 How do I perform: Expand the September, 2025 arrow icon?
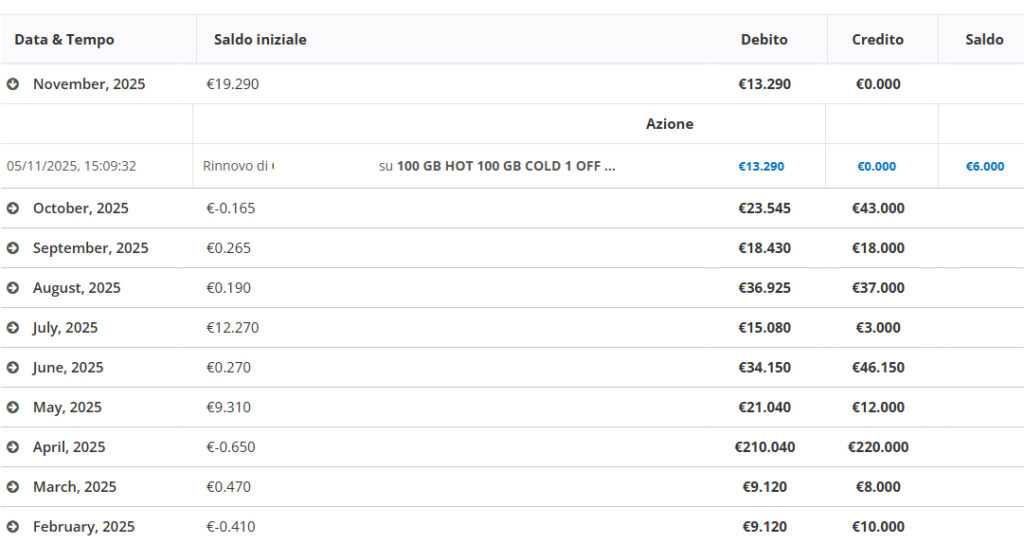[x=13, y=249]
